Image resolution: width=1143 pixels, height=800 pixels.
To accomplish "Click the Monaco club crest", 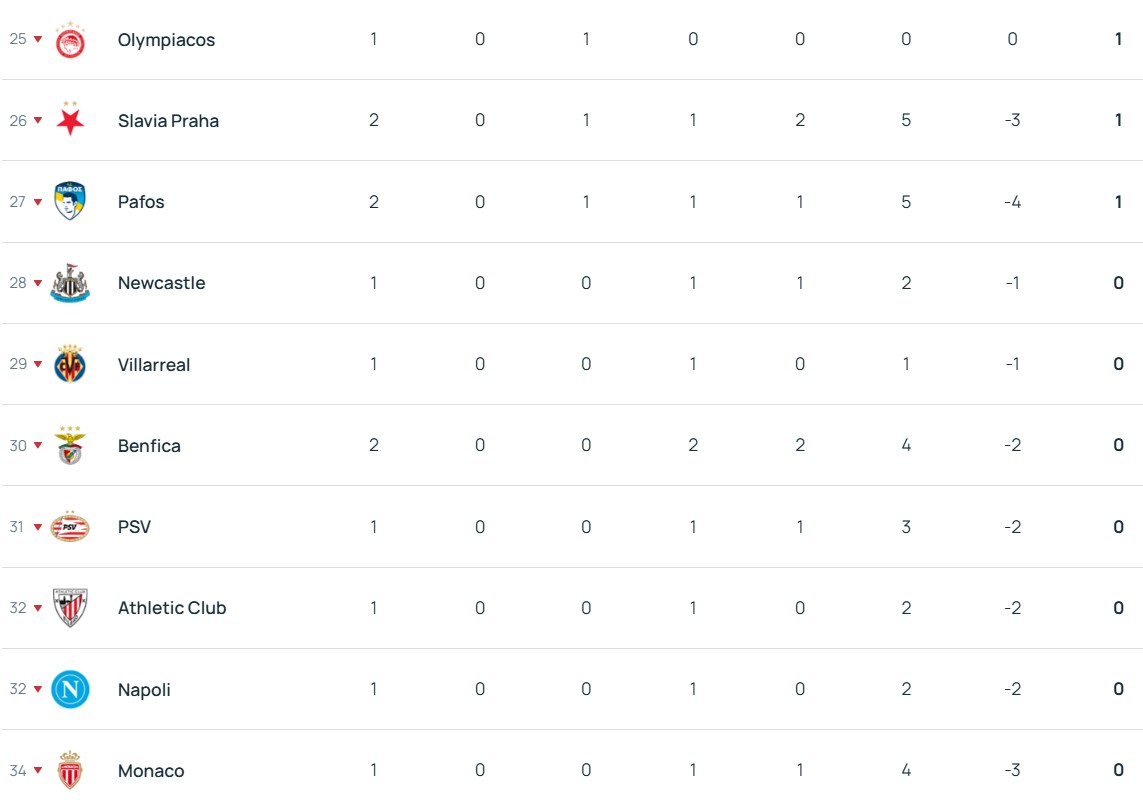I will tap(70, 771).
